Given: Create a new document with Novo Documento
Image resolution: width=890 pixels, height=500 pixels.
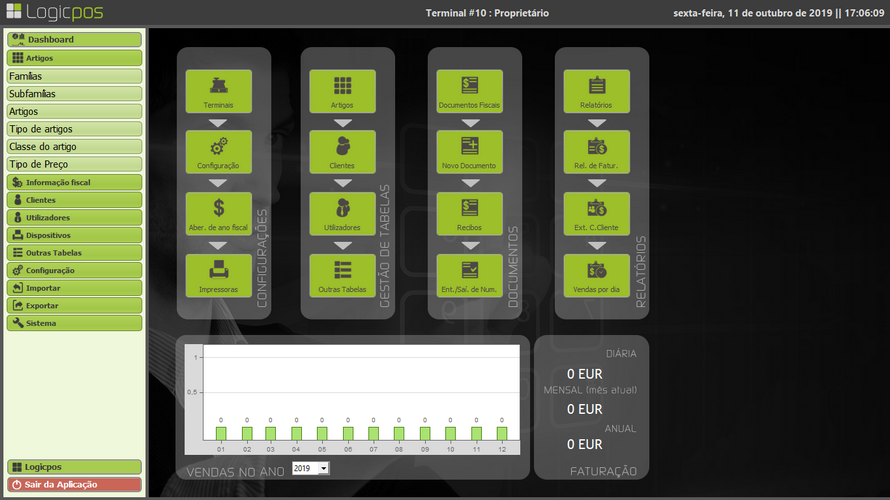Looking at the screenshot, I should pos(470,152).
